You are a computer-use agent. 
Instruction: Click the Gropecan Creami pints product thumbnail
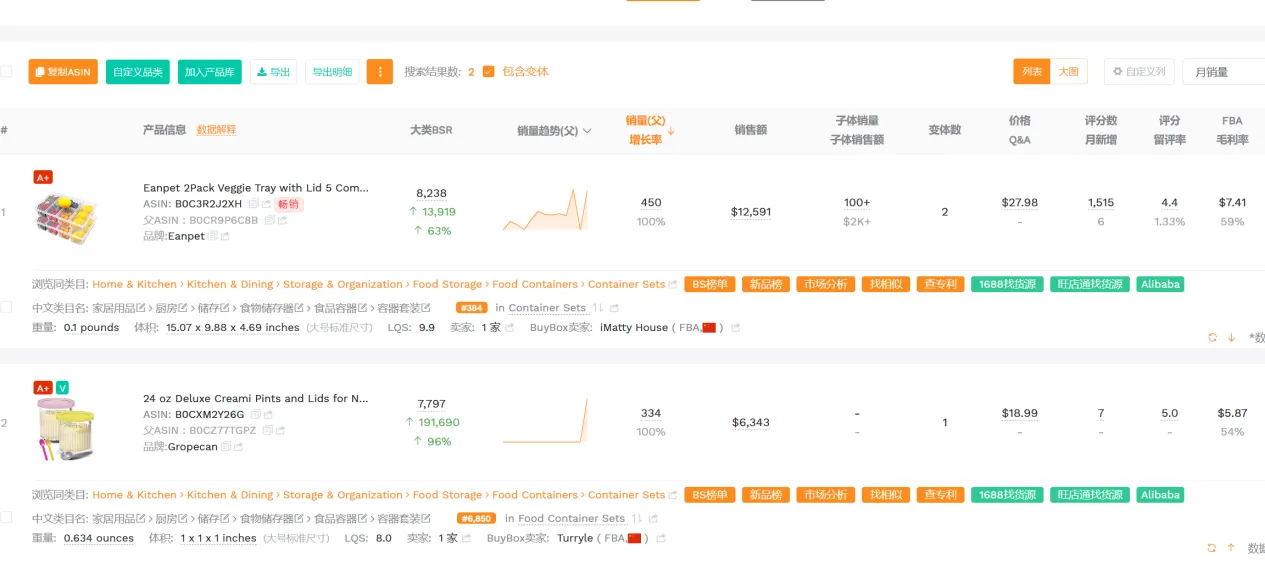point(66,430)
